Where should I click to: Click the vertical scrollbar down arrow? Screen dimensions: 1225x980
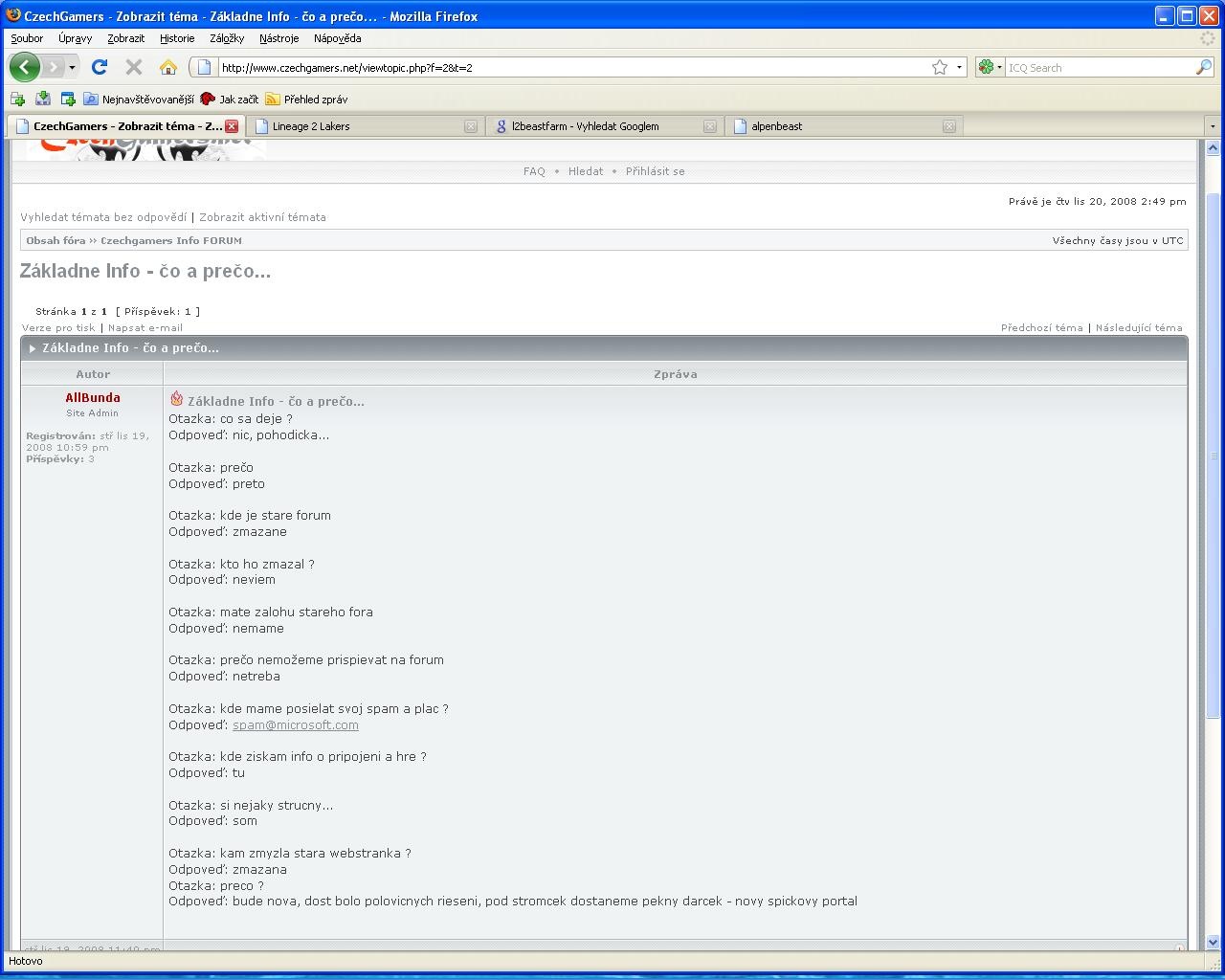pos(1213,943)
